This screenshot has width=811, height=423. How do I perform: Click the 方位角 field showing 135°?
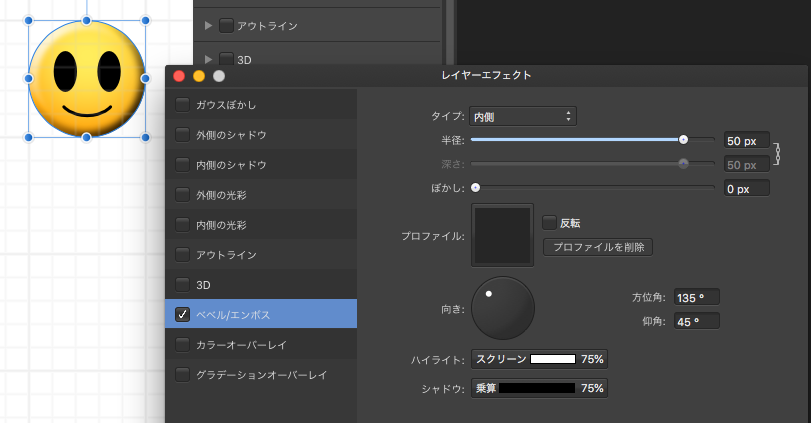click(697, 297)
